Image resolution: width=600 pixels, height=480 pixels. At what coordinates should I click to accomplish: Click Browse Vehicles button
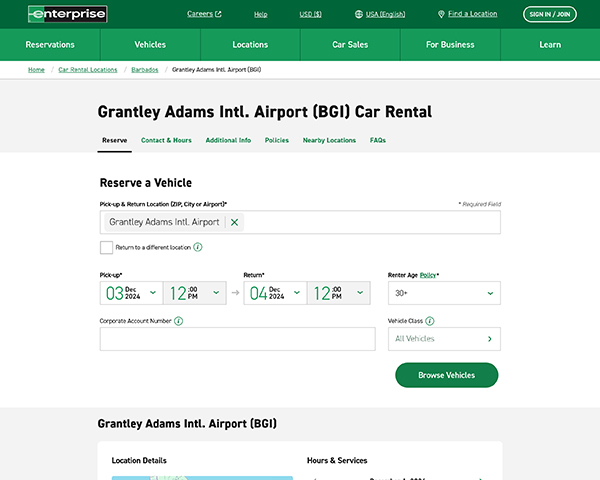(447, 375)
